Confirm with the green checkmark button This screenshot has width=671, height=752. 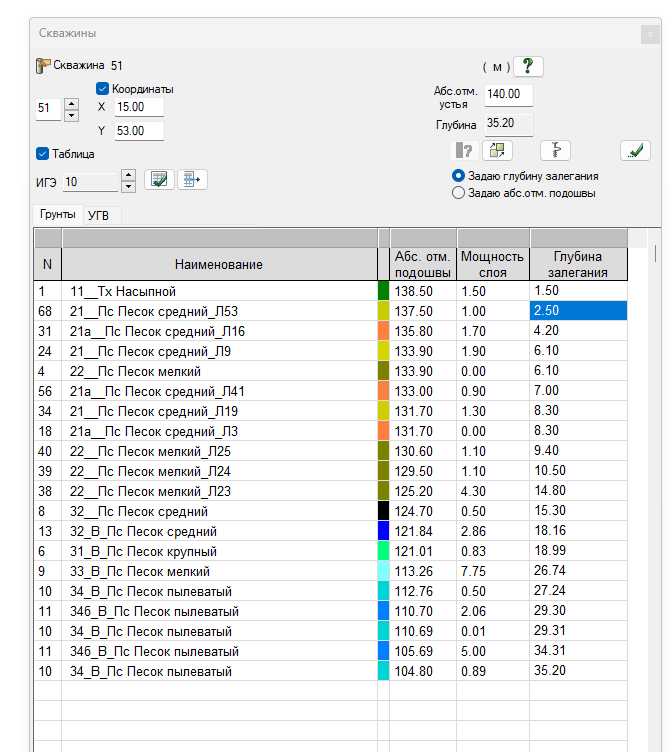636,151
